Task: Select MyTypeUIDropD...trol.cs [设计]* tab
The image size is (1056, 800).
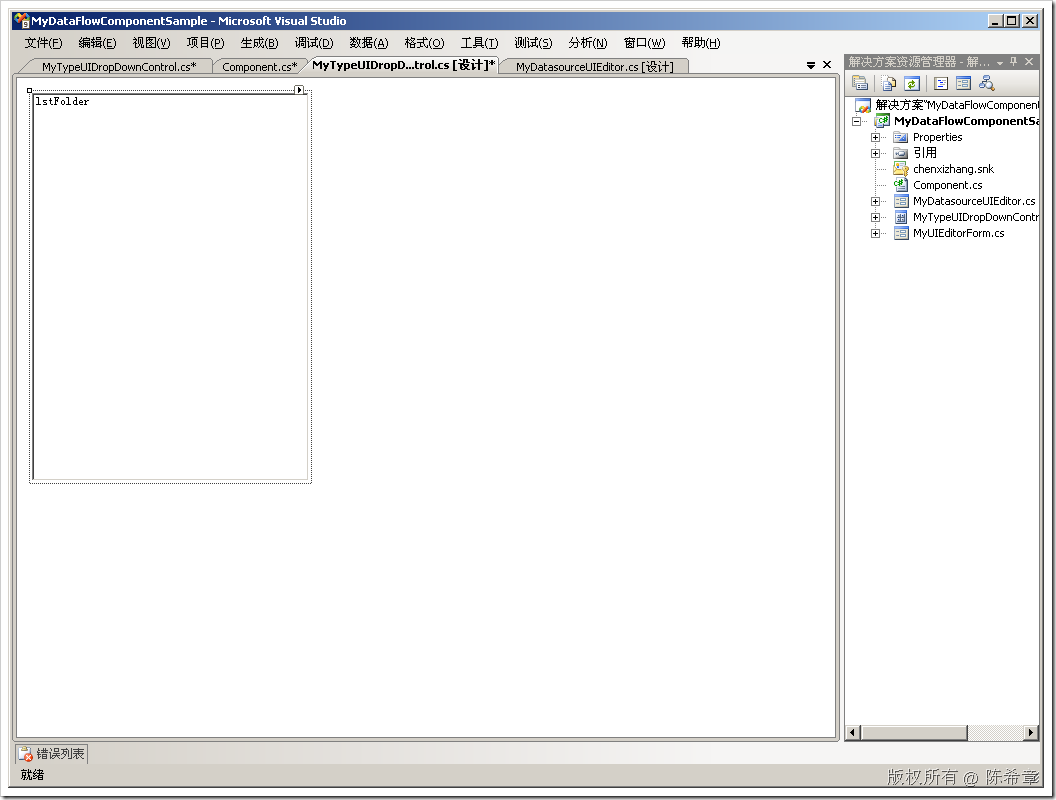Action: click(x=403, y=65)
